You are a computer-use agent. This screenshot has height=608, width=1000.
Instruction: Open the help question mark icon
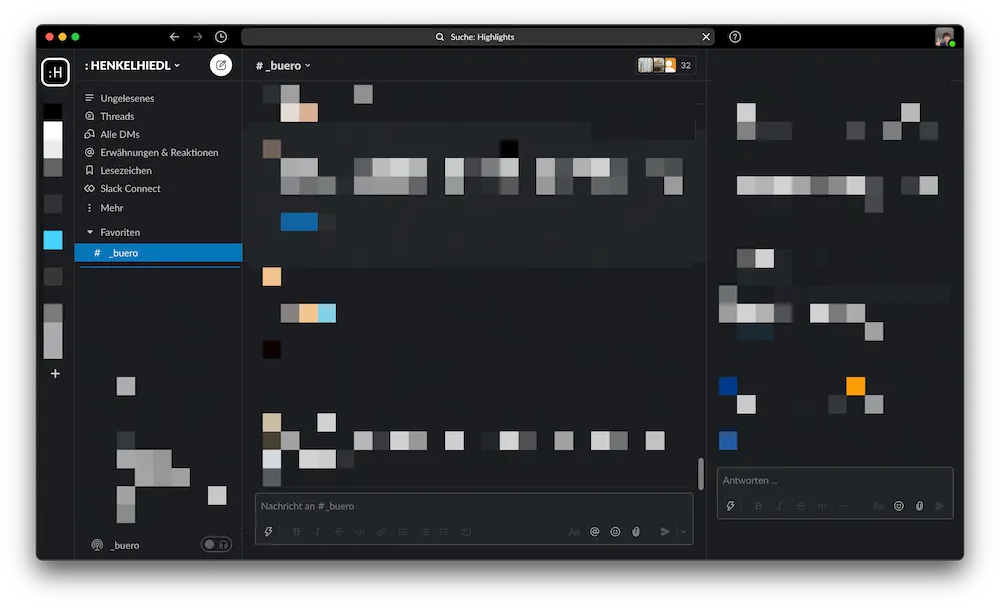[x=735, y=37]
